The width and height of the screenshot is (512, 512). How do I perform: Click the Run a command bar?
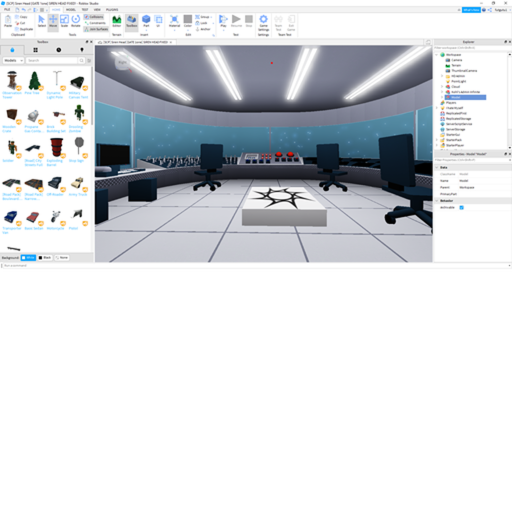pos(256,266)
